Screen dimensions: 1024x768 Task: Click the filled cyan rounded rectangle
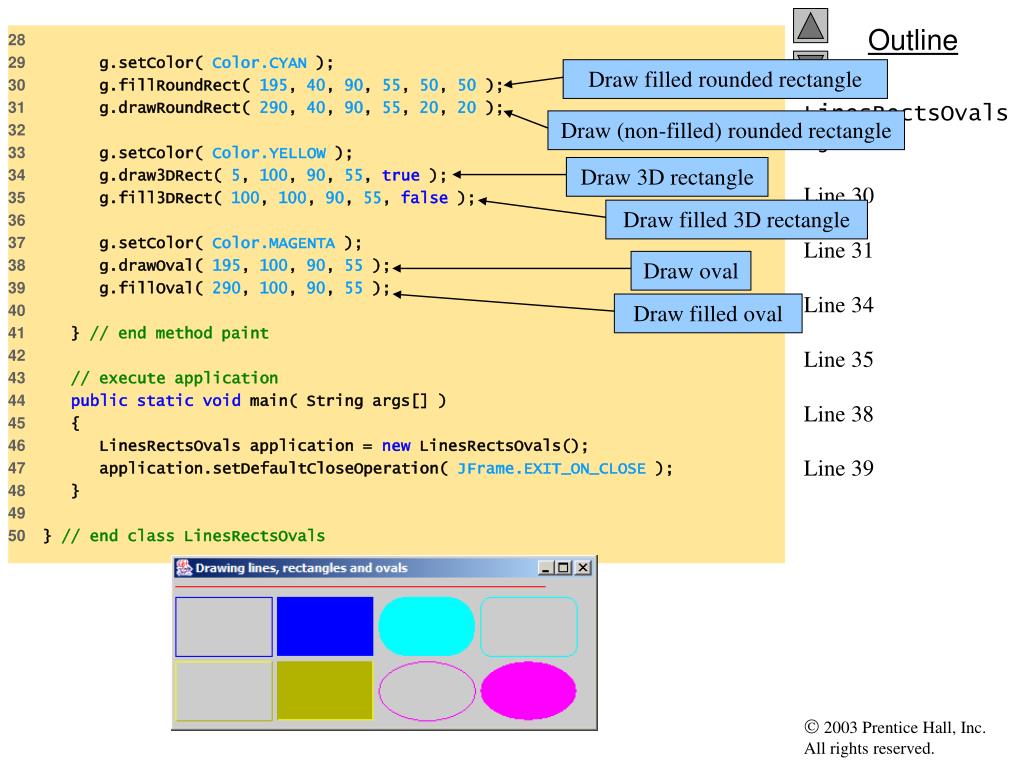click(426, 626)
